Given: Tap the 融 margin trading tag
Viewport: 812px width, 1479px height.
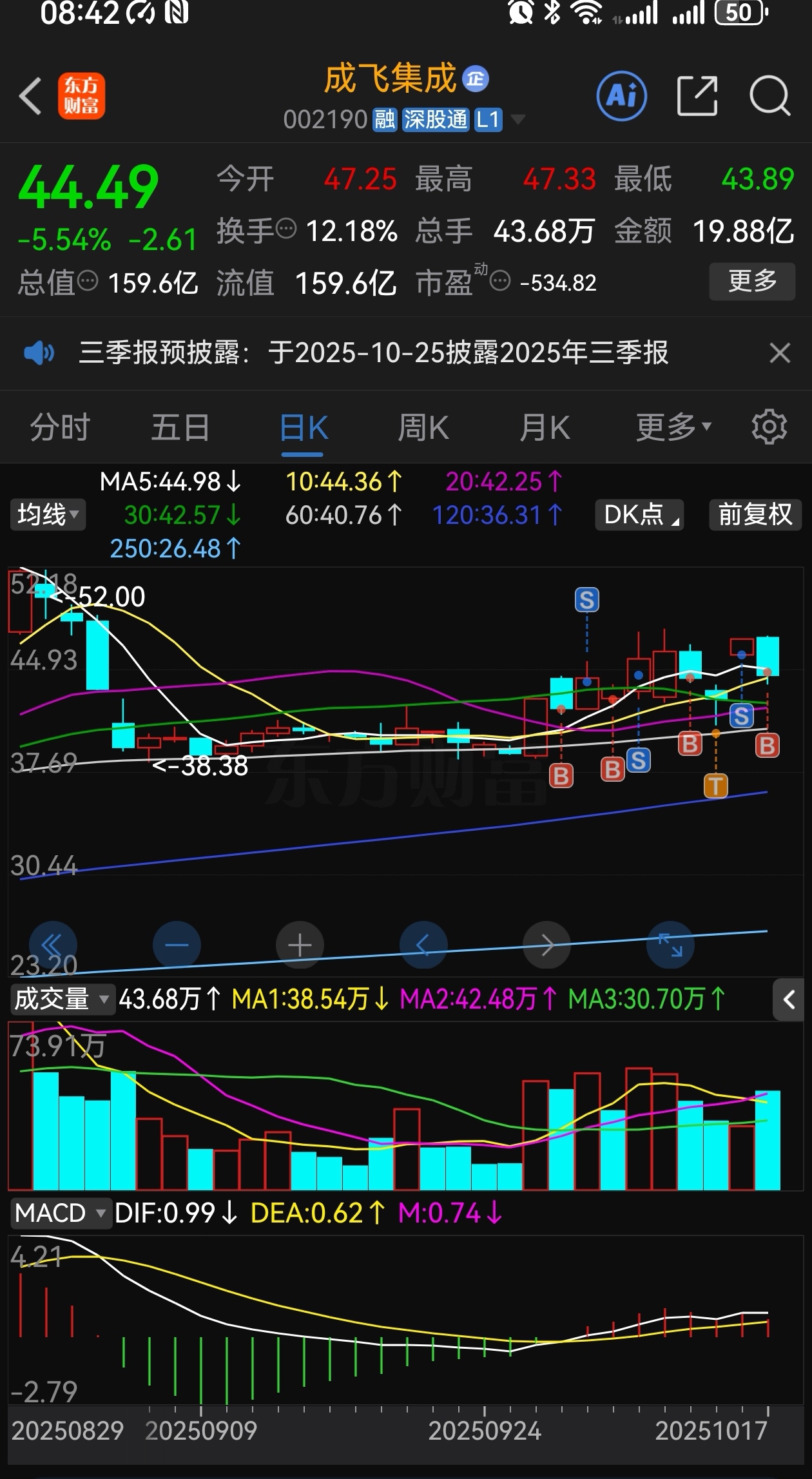Looking at the screenshot, I should 385,119.
